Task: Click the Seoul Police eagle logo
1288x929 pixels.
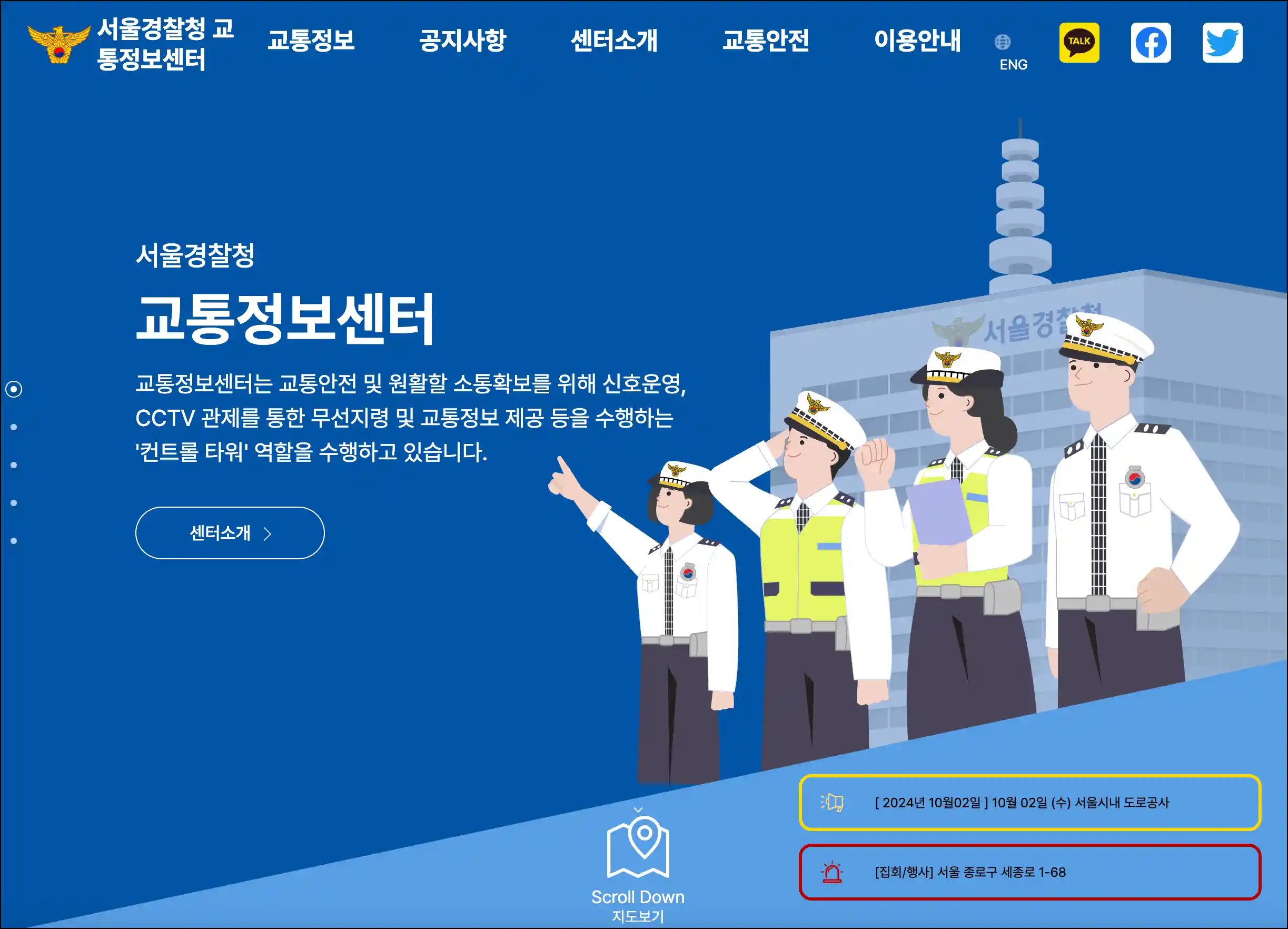Action: tap(58, 44)
